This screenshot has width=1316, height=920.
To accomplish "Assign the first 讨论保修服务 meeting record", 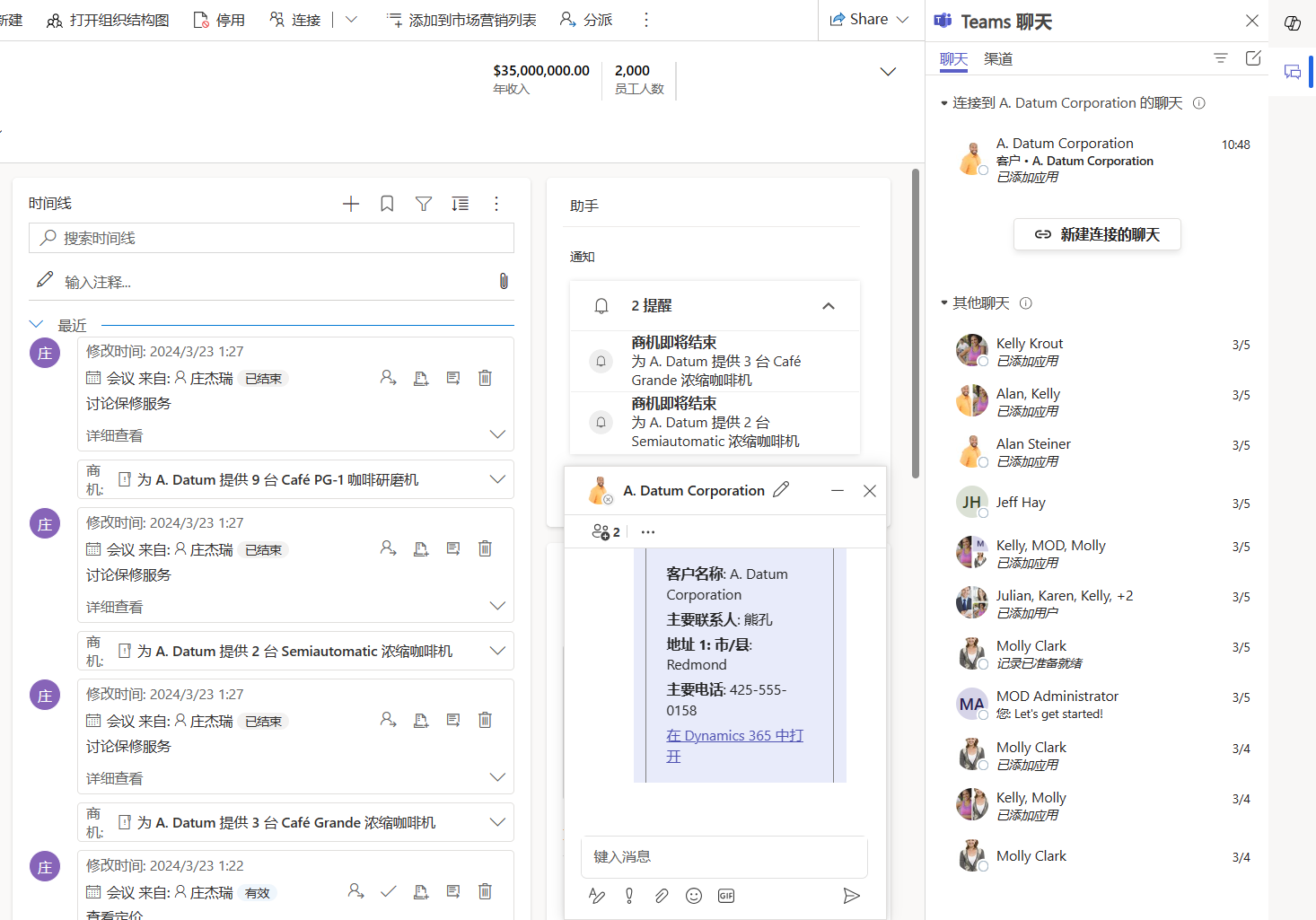I will pos(388,378).
